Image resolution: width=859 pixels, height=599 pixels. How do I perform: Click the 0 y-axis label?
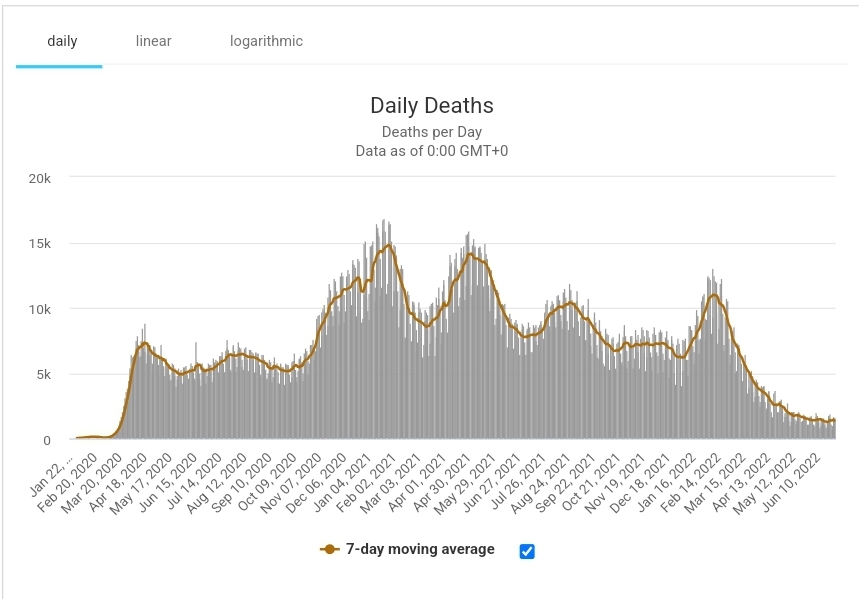click(46, 440)
